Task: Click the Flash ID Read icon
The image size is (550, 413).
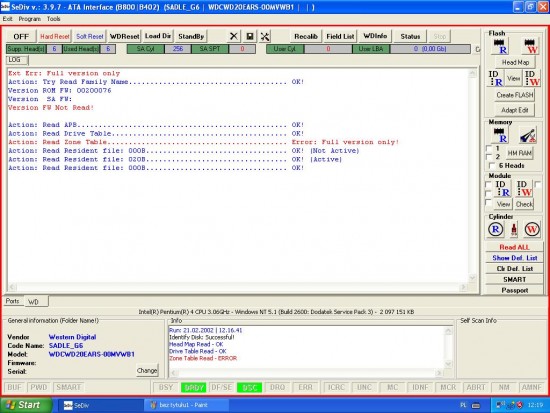Action: pos(496,78)
